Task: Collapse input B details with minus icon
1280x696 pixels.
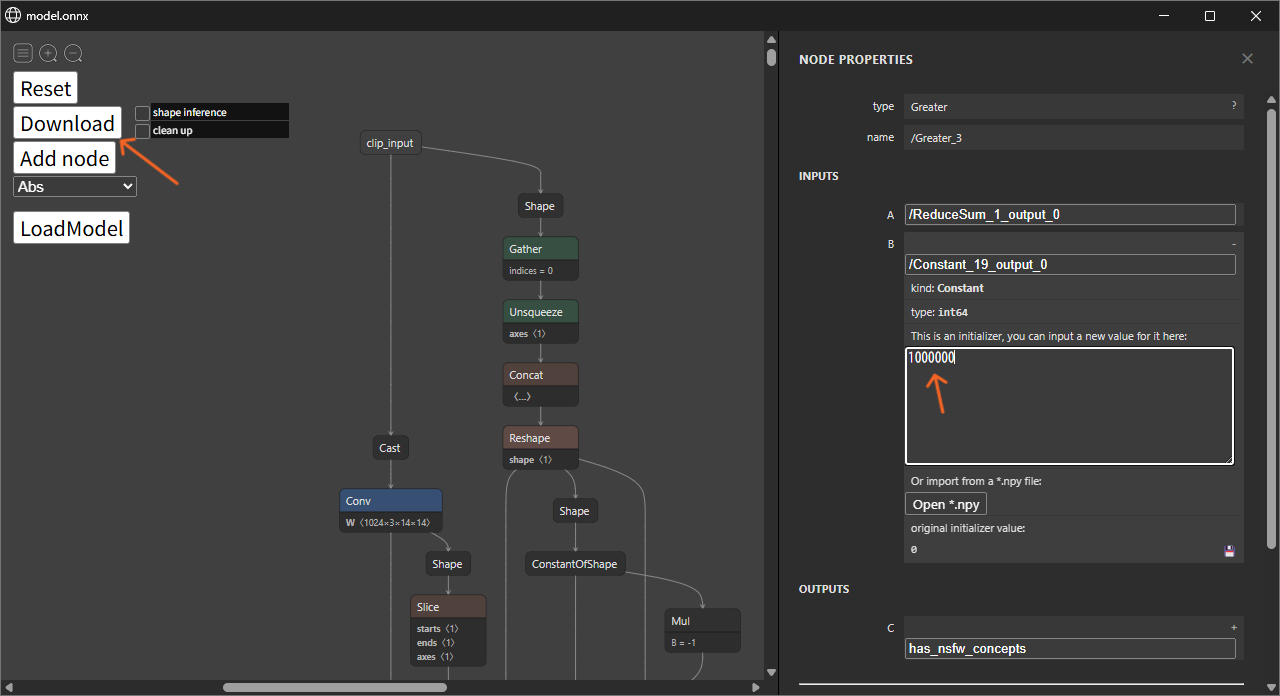Action: 1233,244
